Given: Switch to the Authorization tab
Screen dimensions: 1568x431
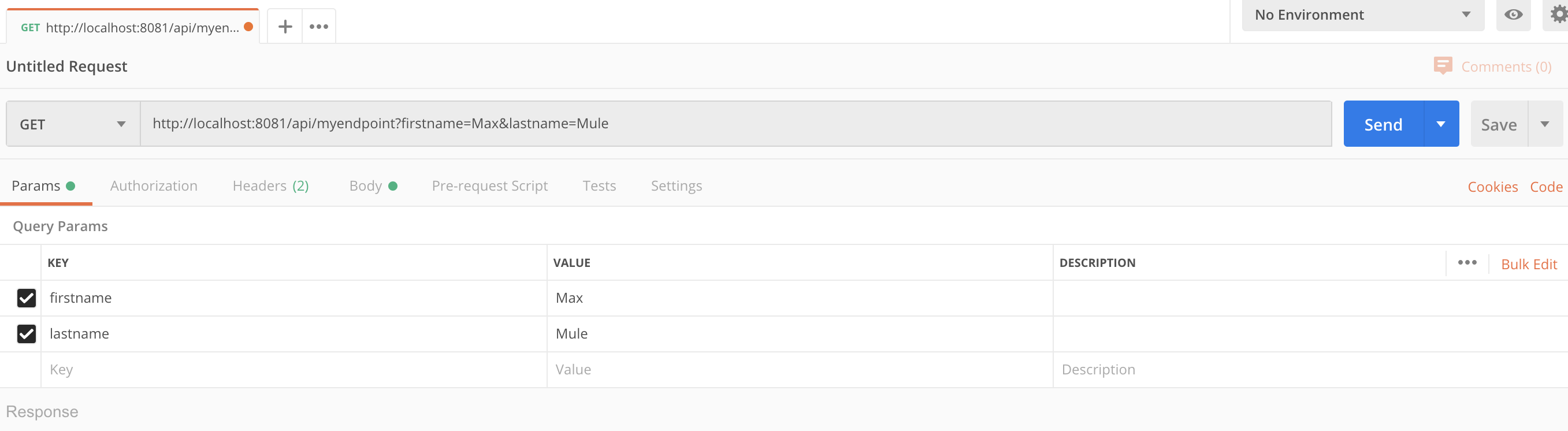Looking at the screenshot, I should [x=154, y=185].
